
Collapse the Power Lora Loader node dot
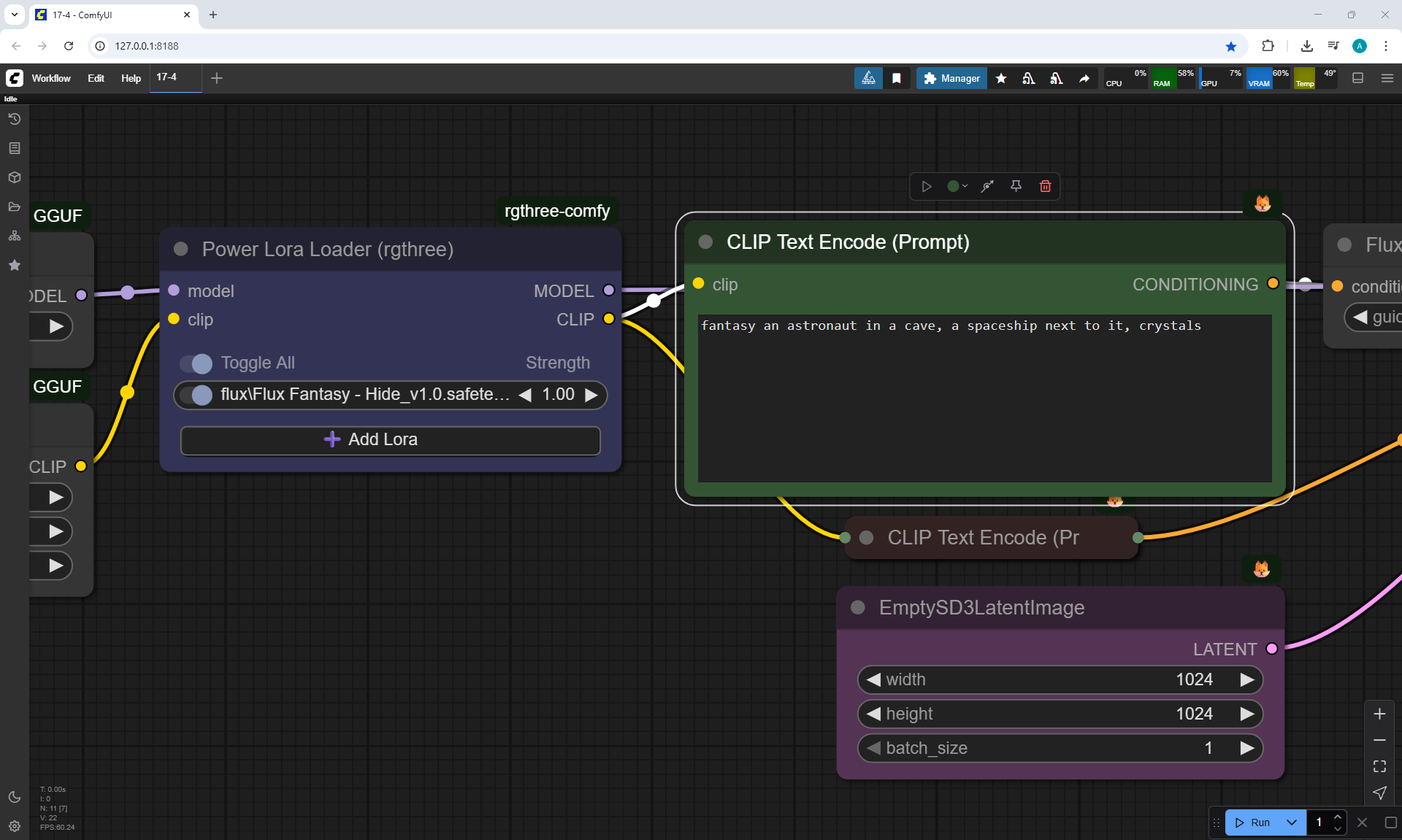coord(181,250)
